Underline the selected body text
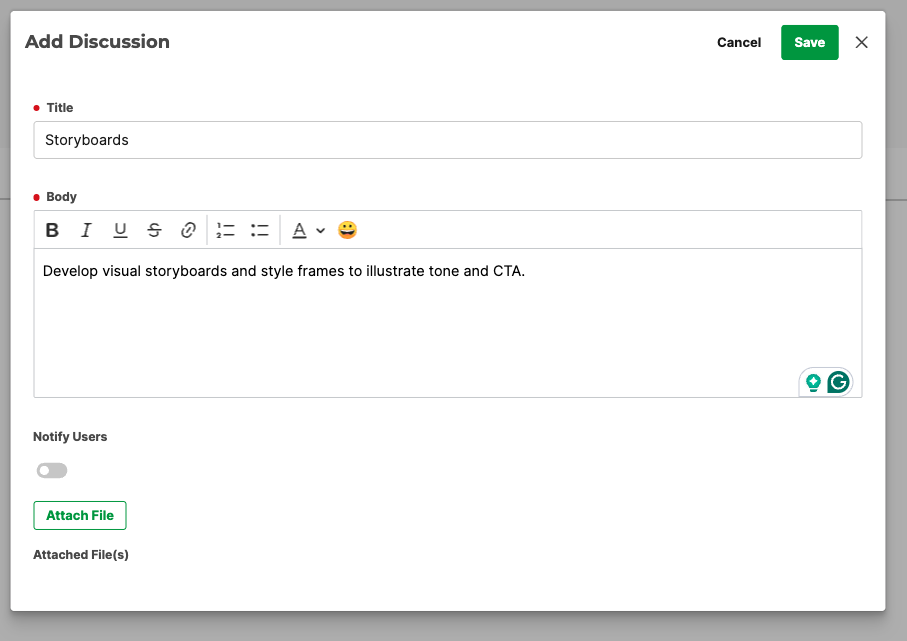907x641 pixels. point(120,230)
